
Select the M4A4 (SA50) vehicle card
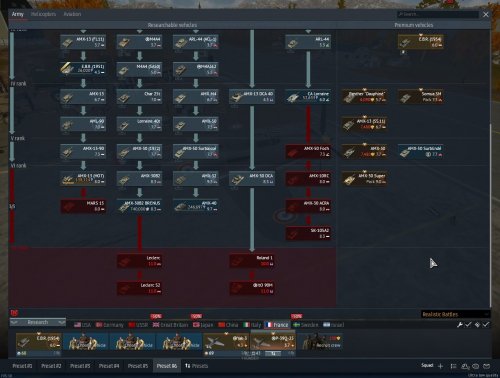coord(140,69)
